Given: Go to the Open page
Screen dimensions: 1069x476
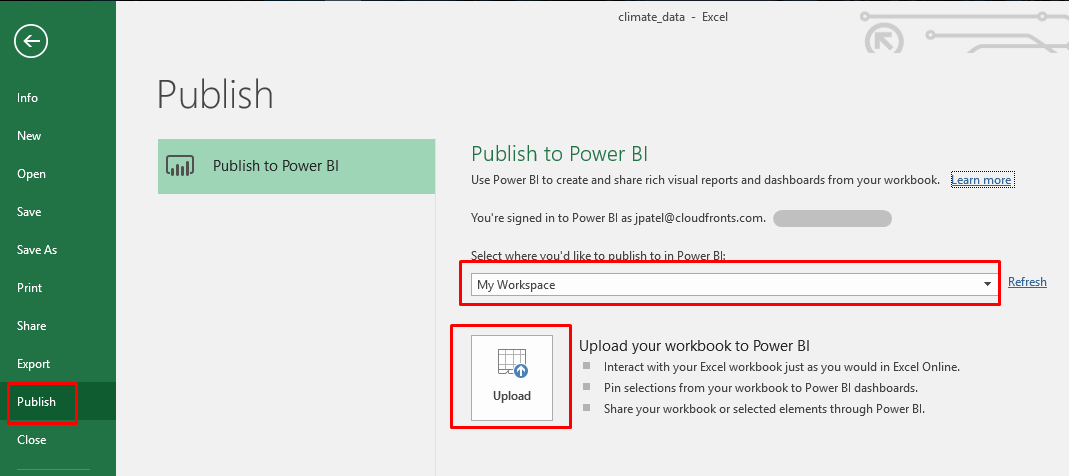Looking at the screenshot, I should tap(31, 174).
